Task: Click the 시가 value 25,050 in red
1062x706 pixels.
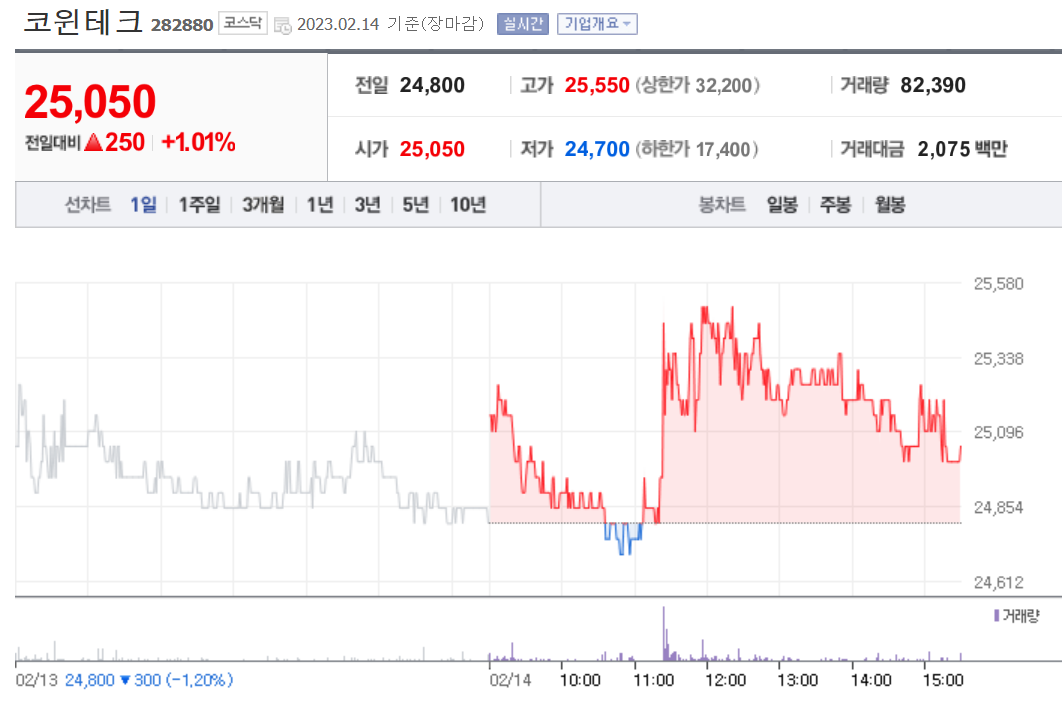Action: 432,149
